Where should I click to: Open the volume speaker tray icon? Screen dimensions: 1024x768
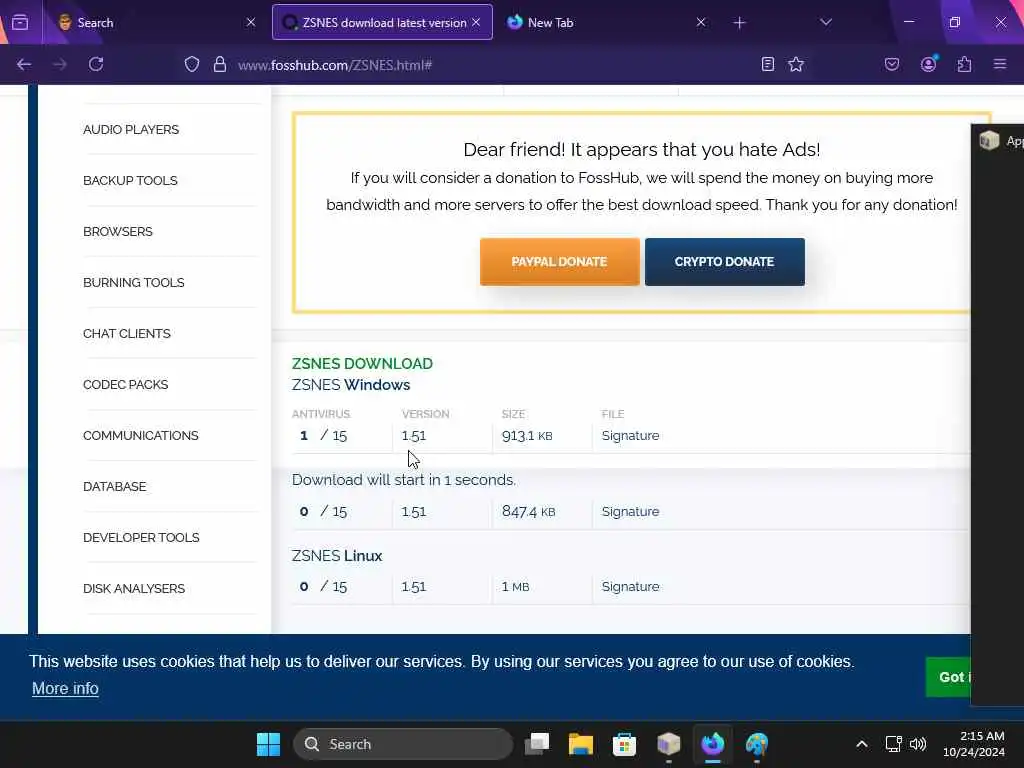coord(918,744)
